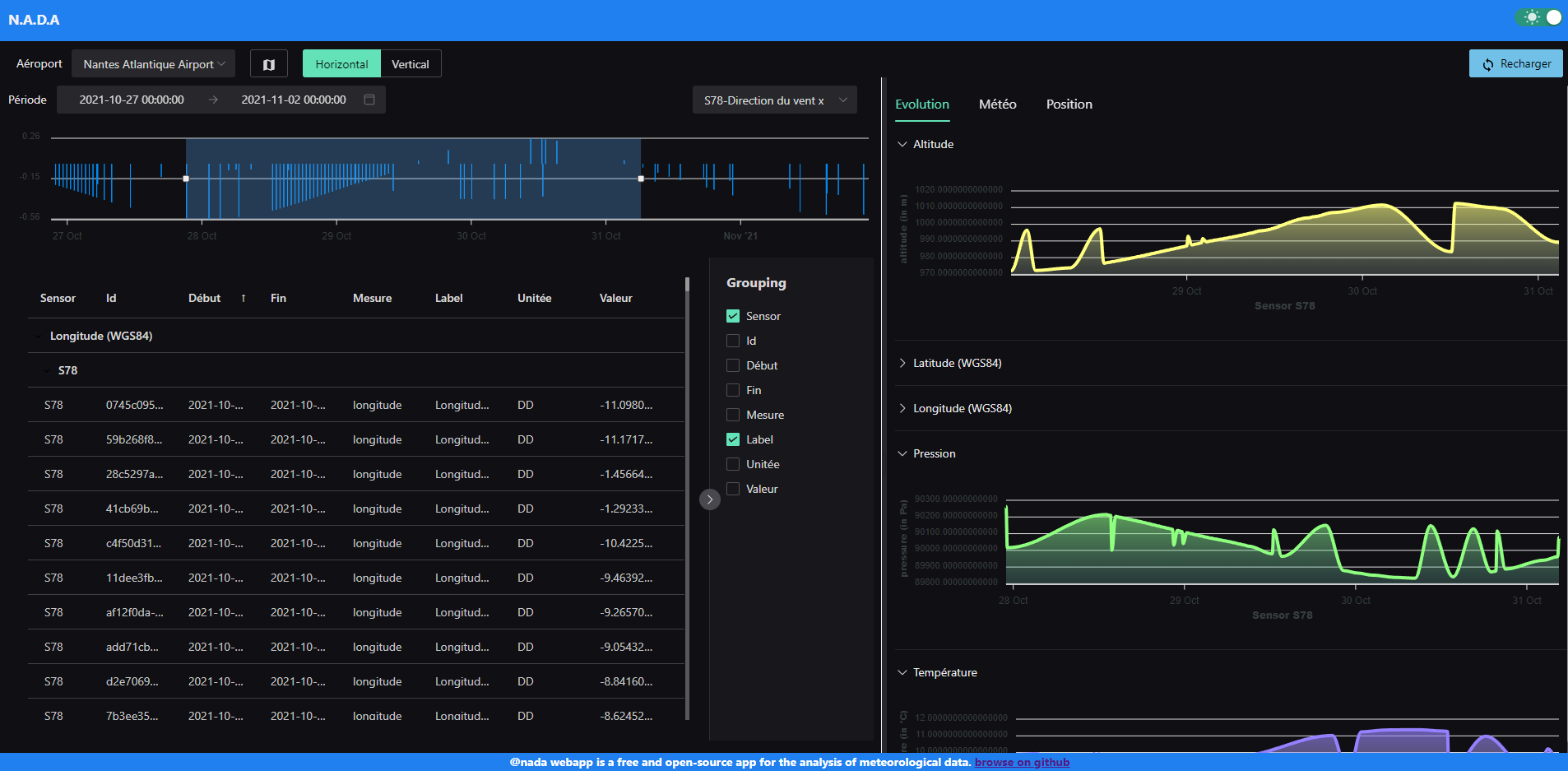Uncheck the Sensor grouping checkbox
Viewport: 1568px width, 771px height.
pos(733,316)
